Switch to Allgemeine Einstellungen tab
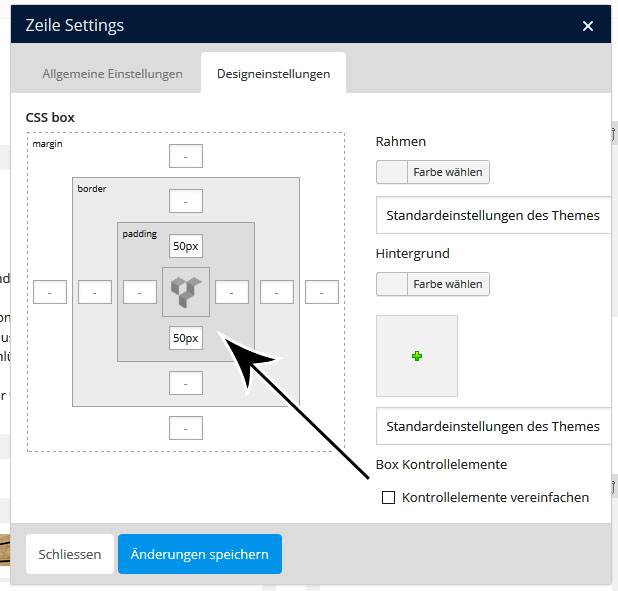 pos(112,74)
